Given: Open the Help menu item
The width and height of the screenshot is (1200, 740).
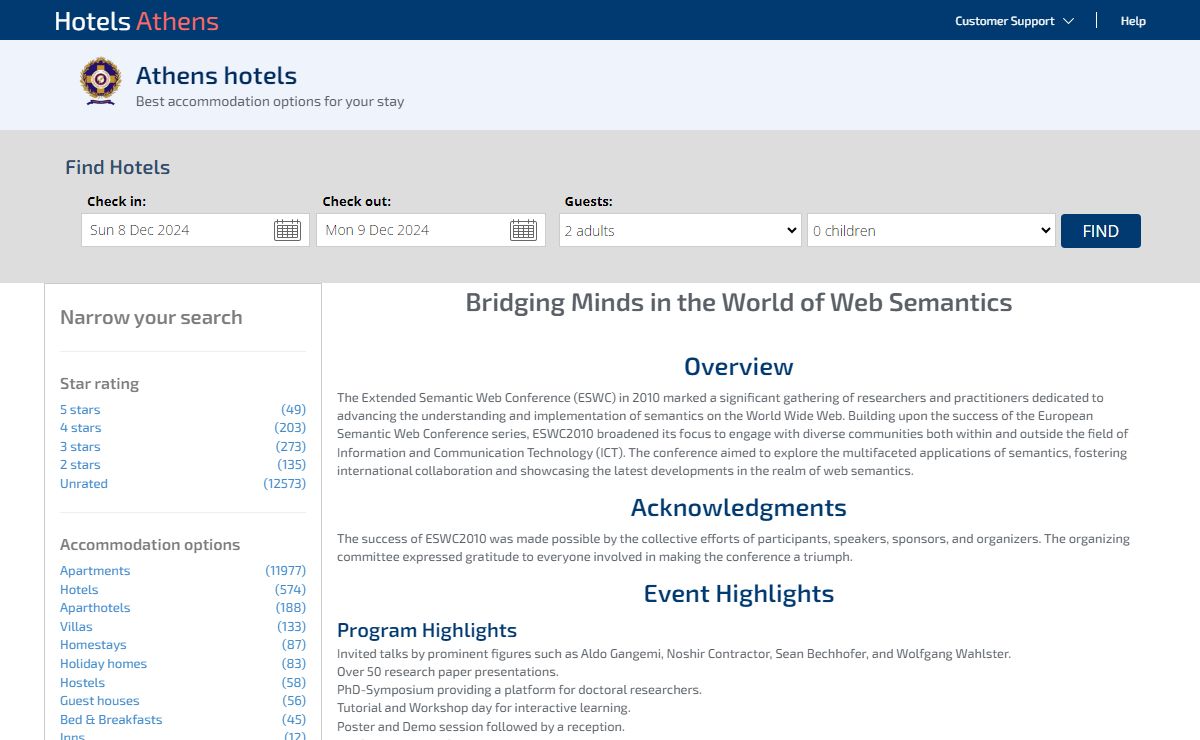Looking at the screenshot, I should pyautogui.click(x=1133, y=21).
